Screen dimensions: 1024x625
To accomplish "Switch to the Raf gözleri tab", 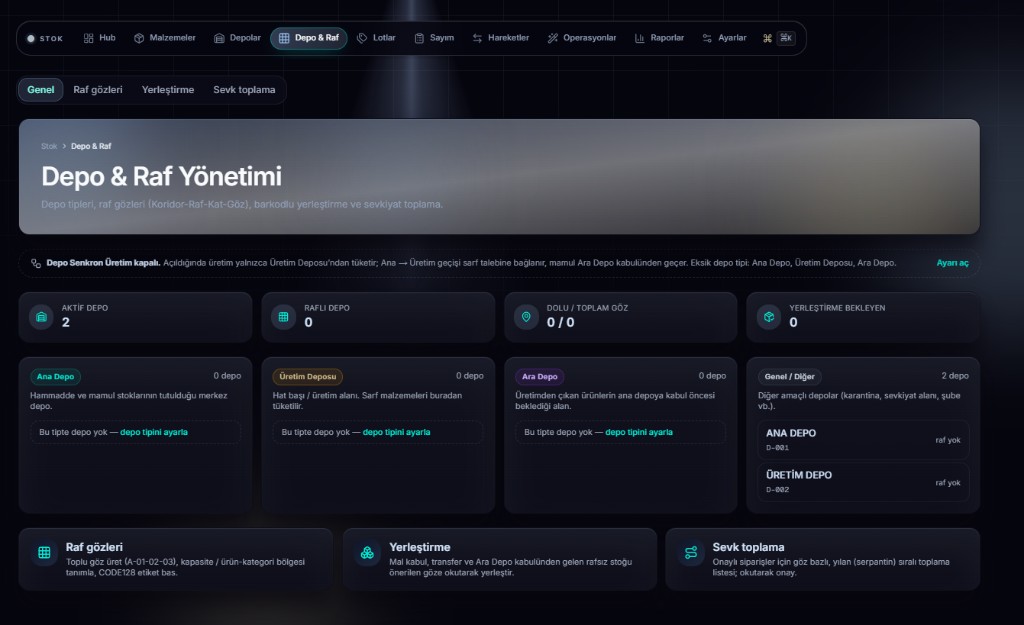I will [98, 89].
